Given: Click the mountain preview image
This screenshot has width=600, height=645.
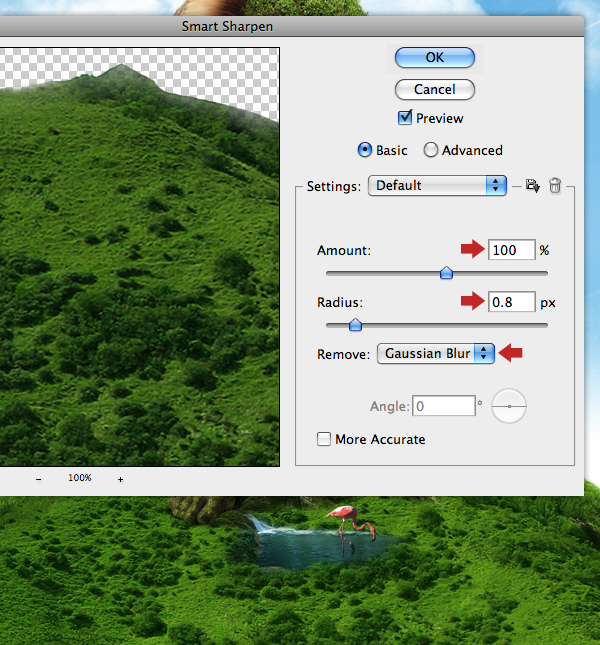Looking at the screenshot, I should (139, 257).
